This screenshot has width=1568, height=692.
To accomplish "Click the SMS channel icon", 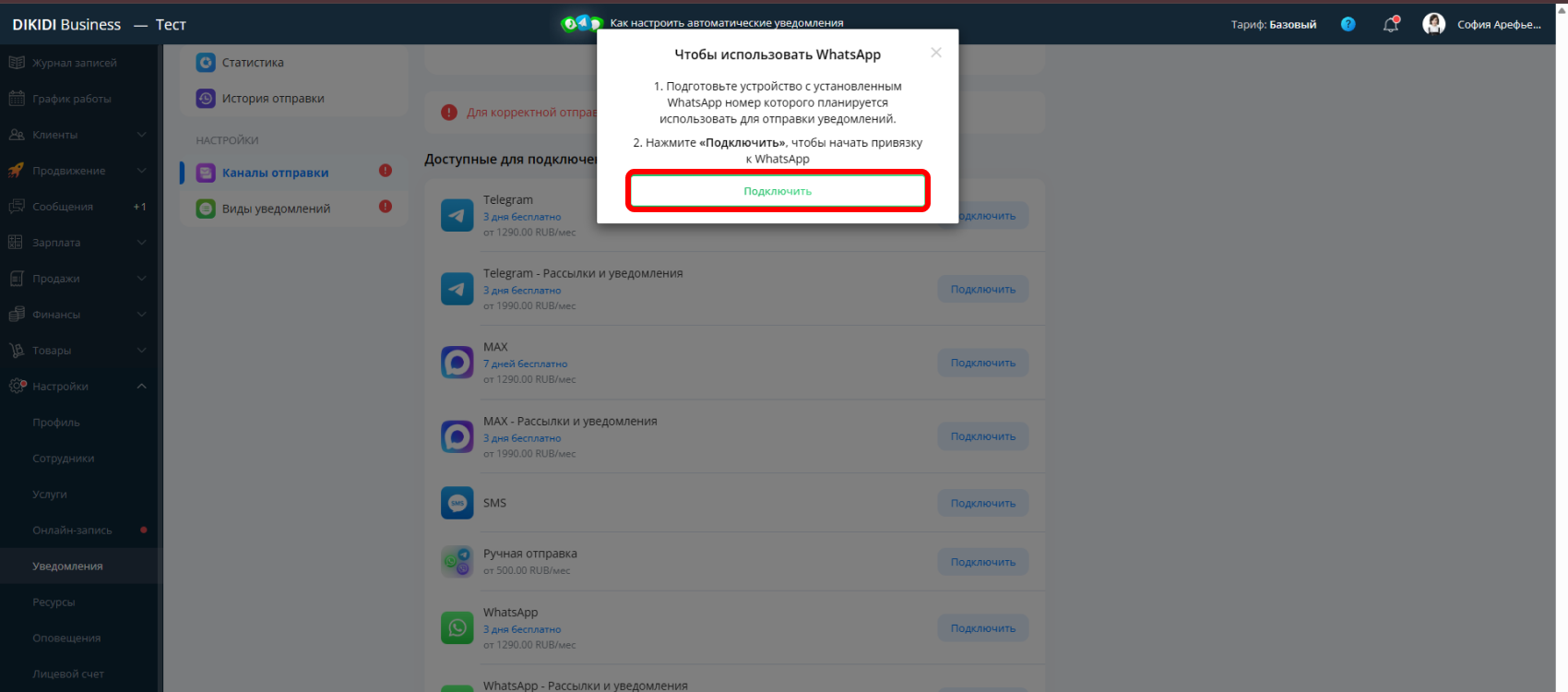I will pyautogui.click(x=457, y=503).
